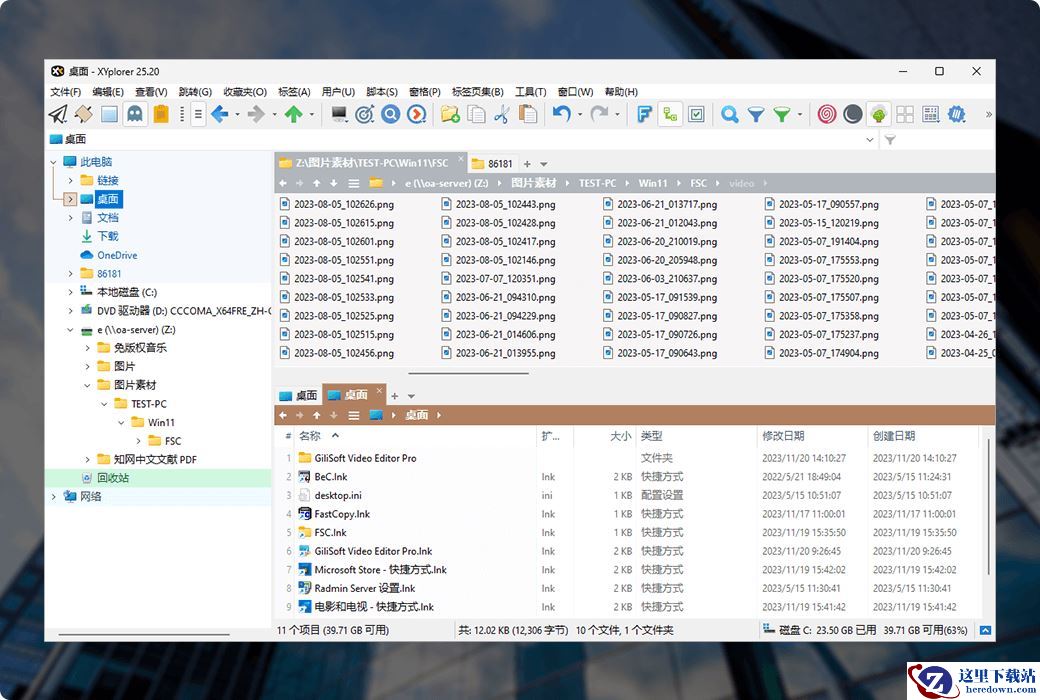Expand the 链接 folder in tree

pyautogui.click(x=71, y=181)
